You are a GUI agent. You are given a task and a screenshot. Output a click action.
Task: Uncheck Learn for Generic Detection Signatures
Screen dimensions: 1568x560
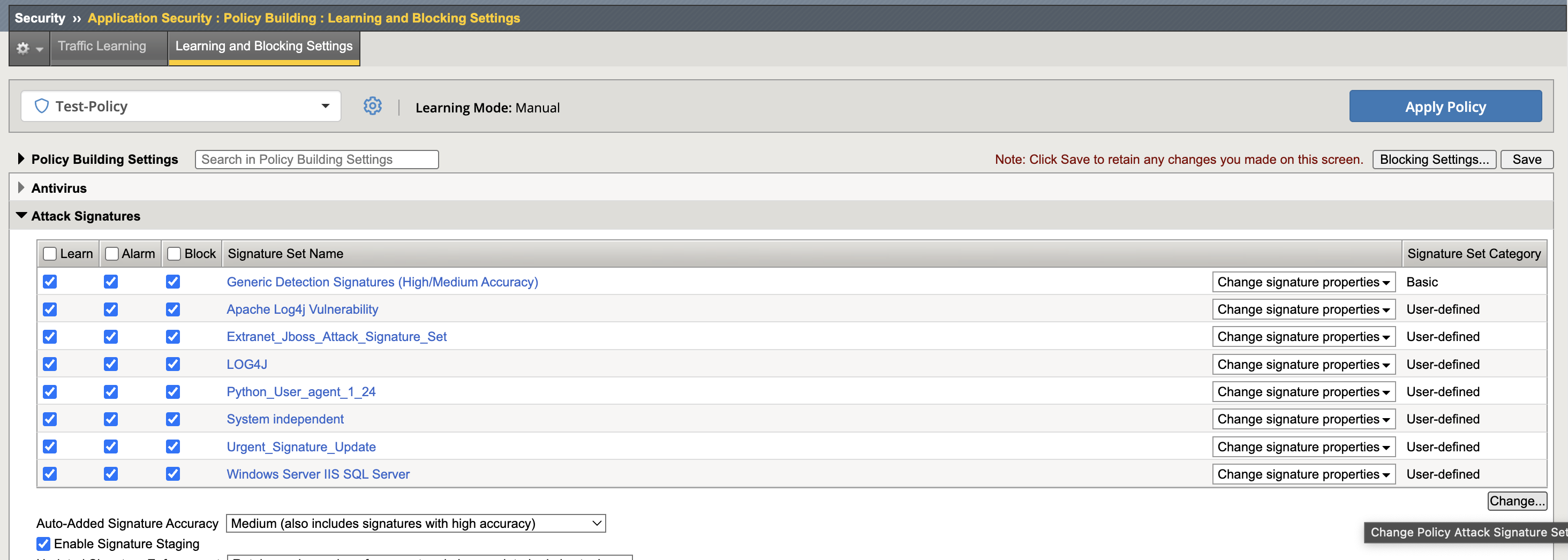click(x=50, y=281)
